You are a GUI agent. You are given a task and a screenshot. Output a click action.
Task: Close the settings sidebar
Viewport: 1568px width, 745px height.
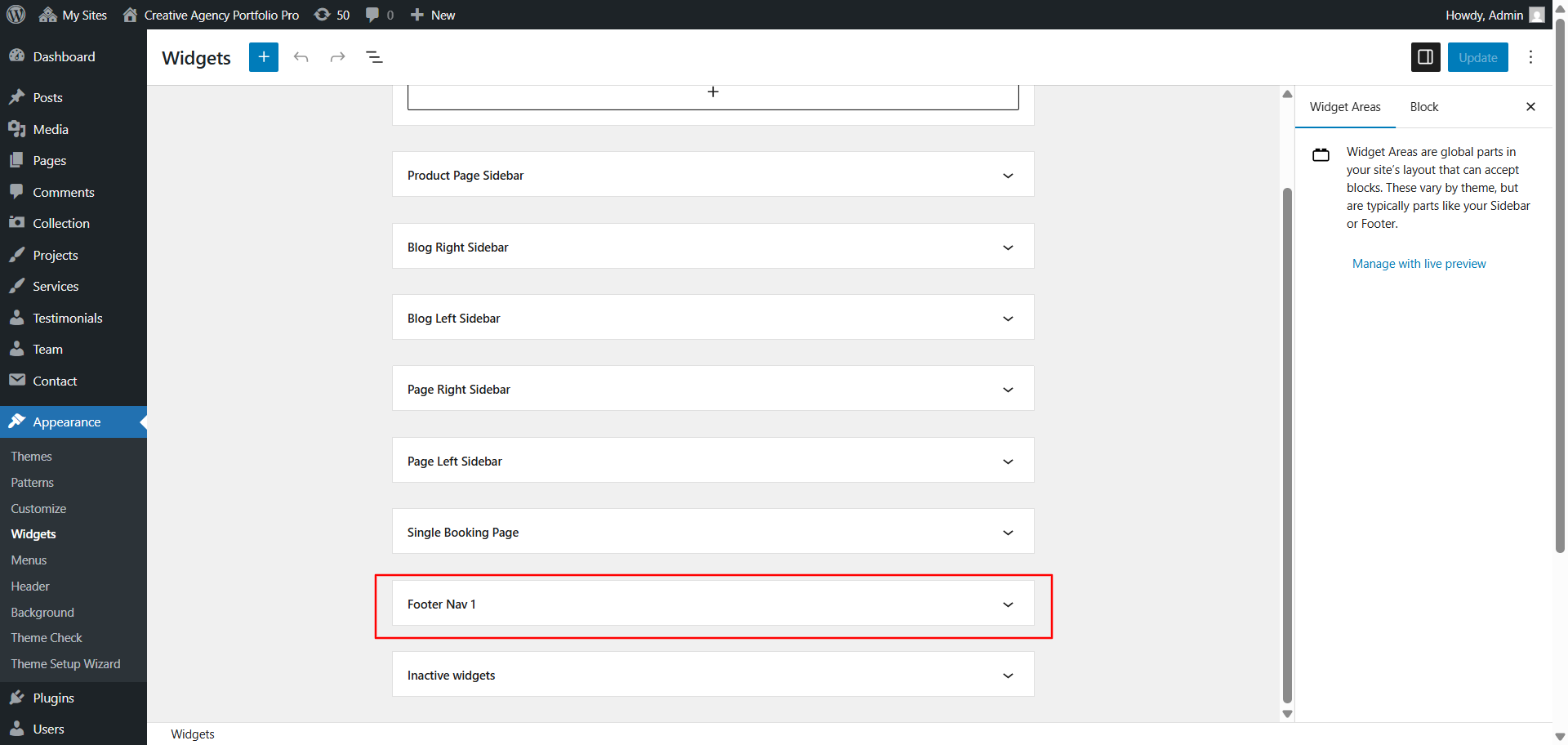(1531, 107)
